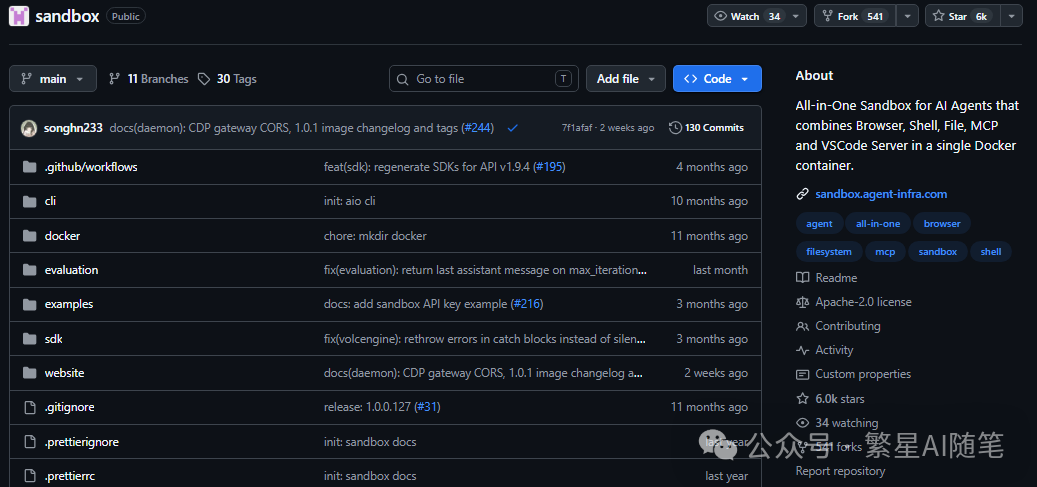This screenshot has width=1037, height=487.
Task: Open the sandbox repository name link
Action: [67, 17]
